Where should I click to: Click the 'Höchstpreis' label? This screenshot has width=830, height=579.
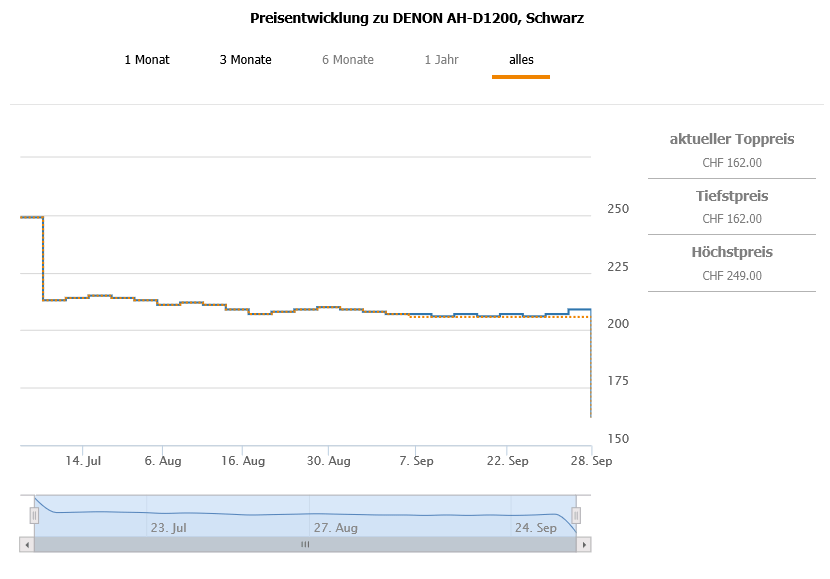pos(732,252)
